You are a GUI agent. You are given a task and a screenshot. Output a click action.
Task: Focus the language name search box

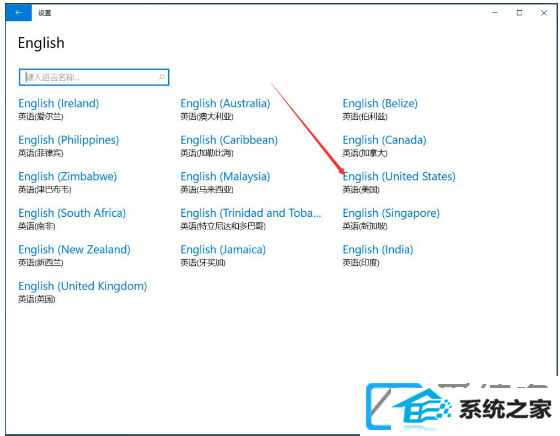(94, 77)
